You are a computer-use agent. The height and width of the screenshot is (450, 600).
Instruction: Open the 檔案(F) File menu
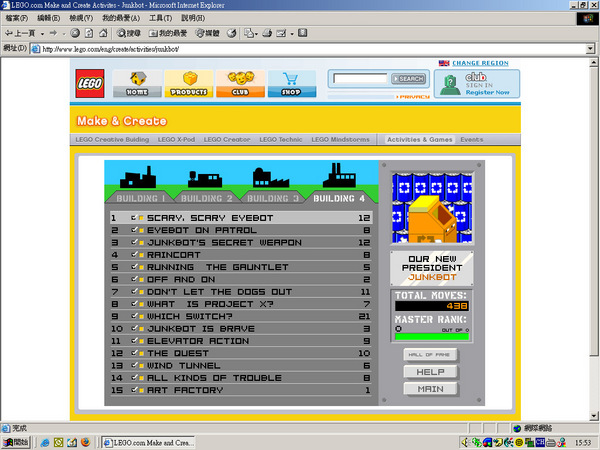coord(16,18)
